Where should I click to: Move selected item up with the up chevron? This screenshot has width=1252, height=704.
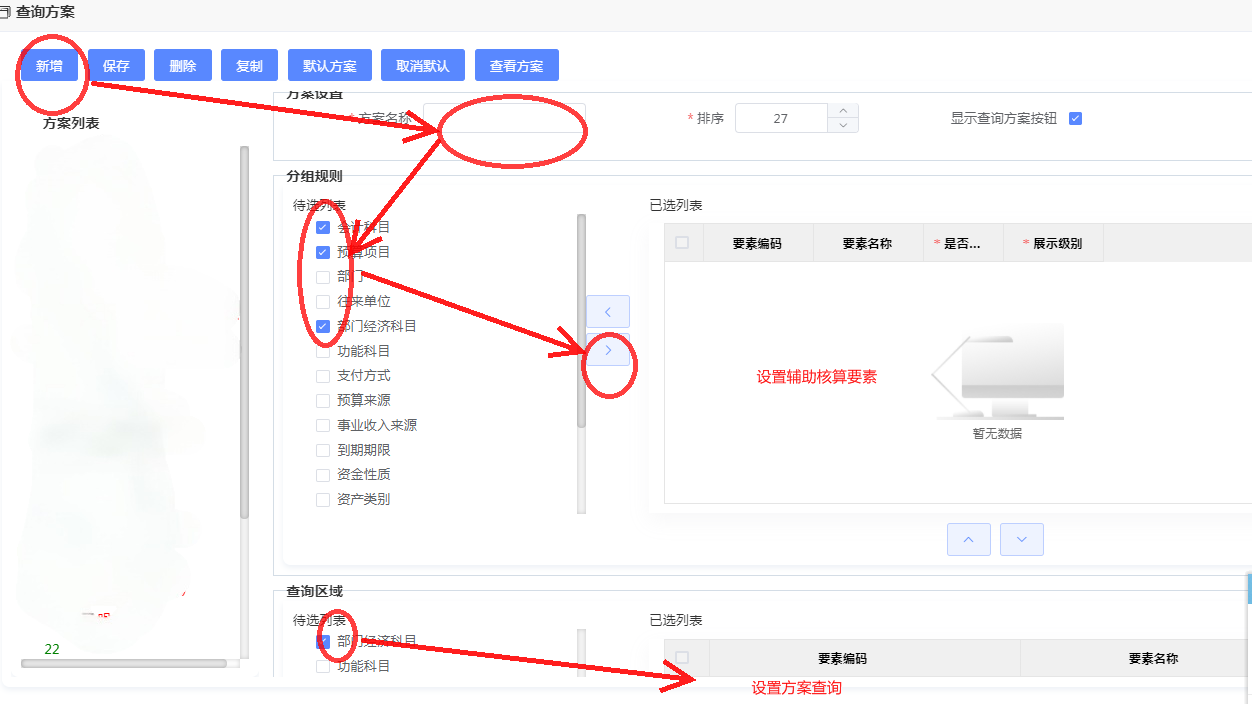click(968, 539)
